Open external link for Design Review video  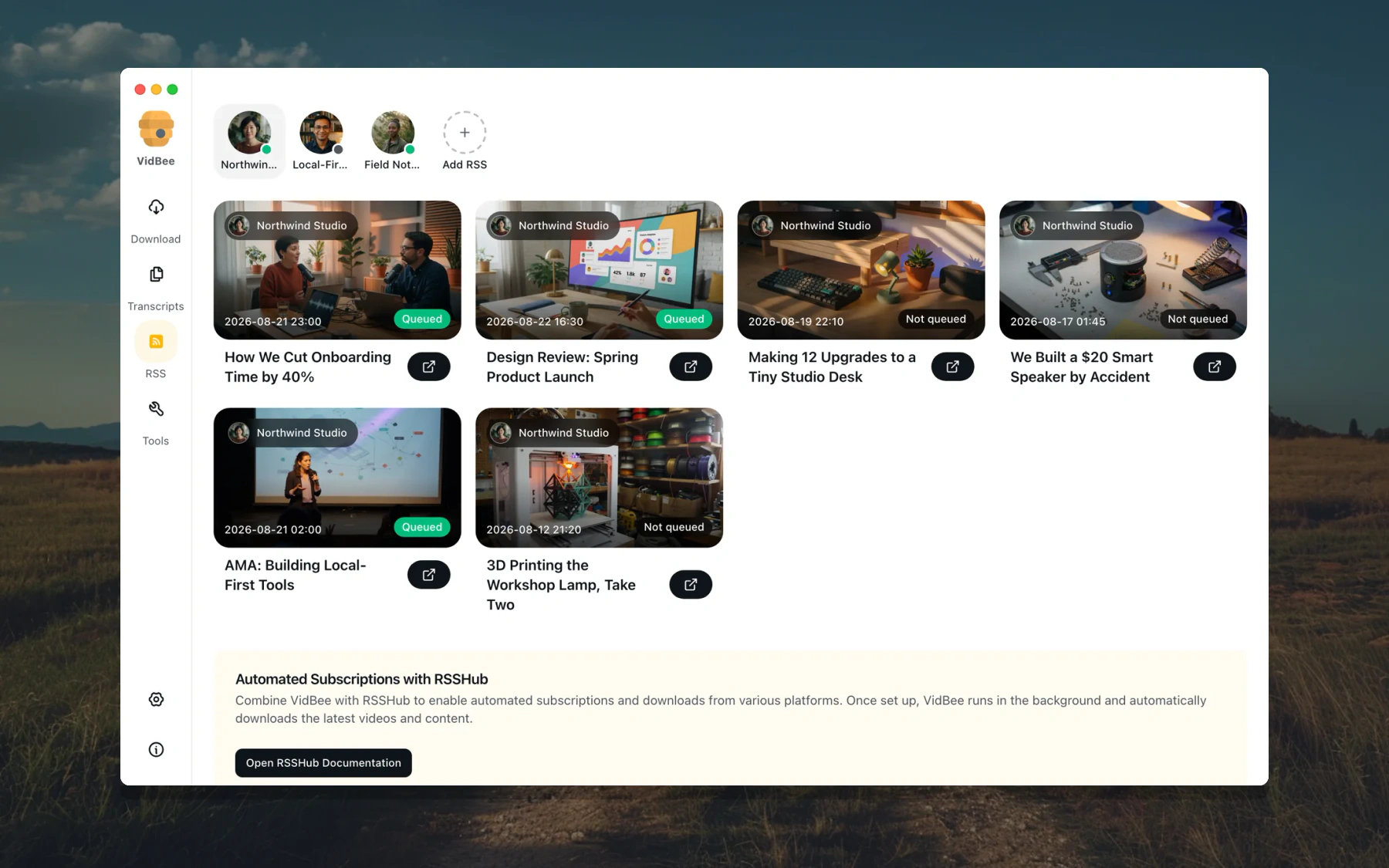691,366
